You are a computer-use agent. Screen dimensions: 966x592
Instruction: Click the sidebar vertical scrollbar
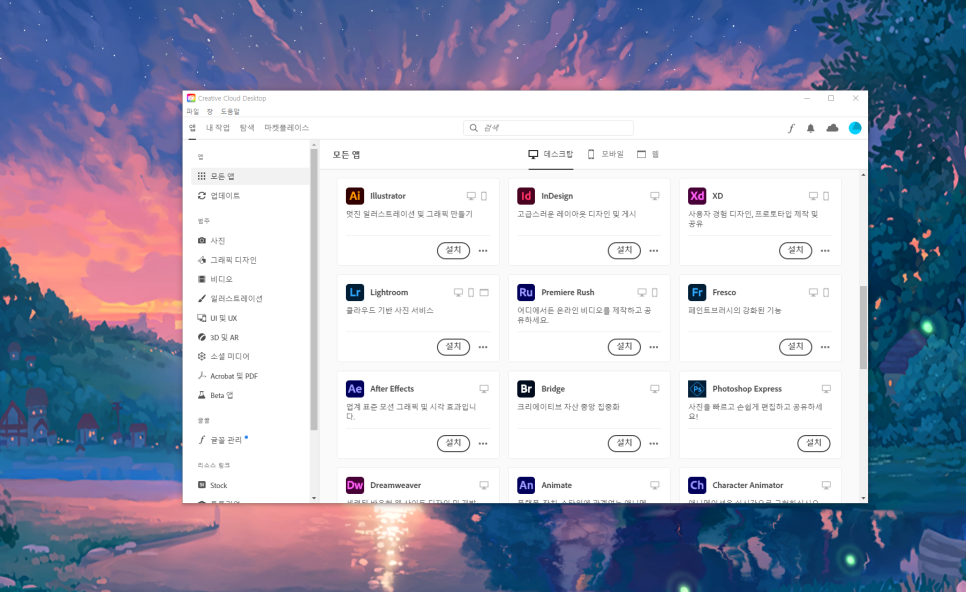pyautogui.click(x=314, y=290)
